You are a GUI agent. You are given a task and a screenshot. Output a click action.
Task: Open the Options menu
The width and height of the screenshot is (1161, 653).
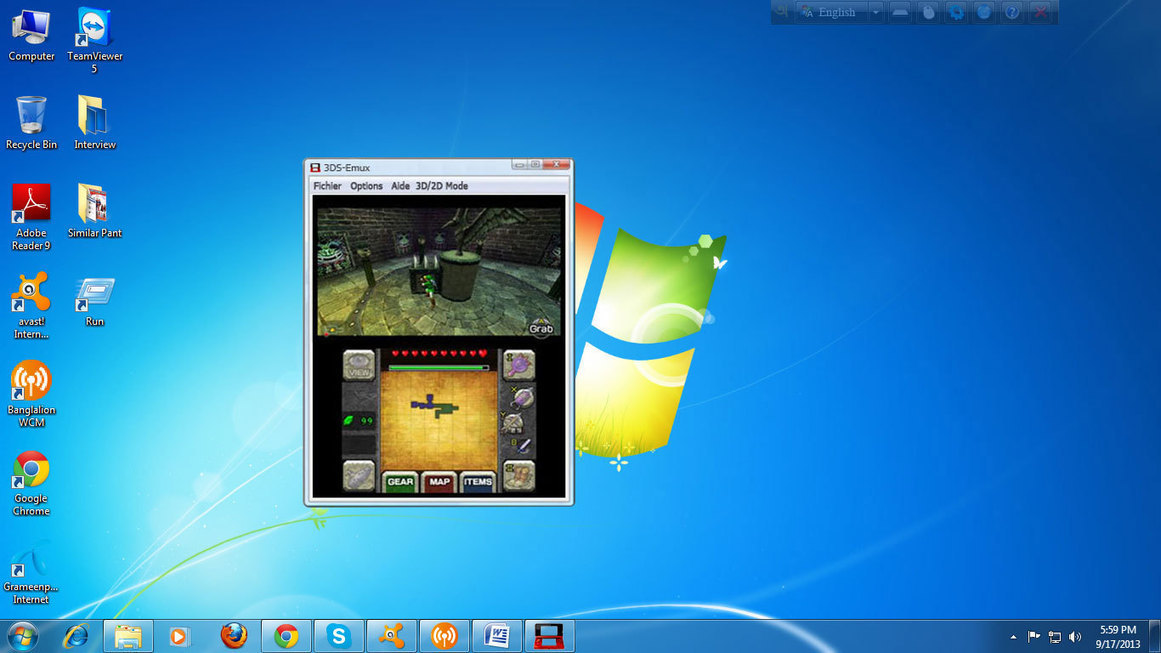coord(366,186)
